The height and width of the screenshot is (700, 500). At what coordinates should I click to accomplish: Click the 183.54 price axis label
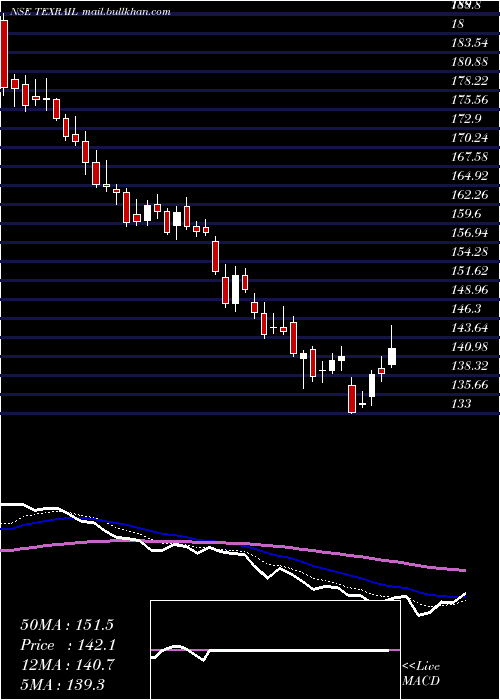pyautogui.click(x=469, y=43)
